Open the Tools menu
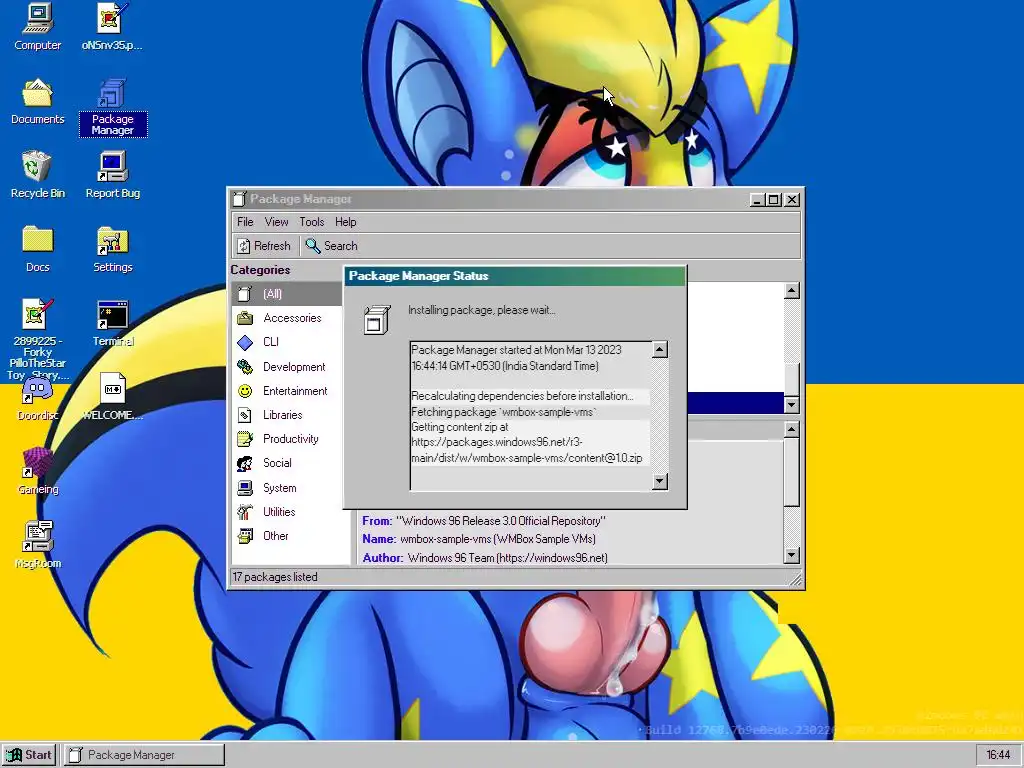Screen dimensions: 1024x768 312,222
